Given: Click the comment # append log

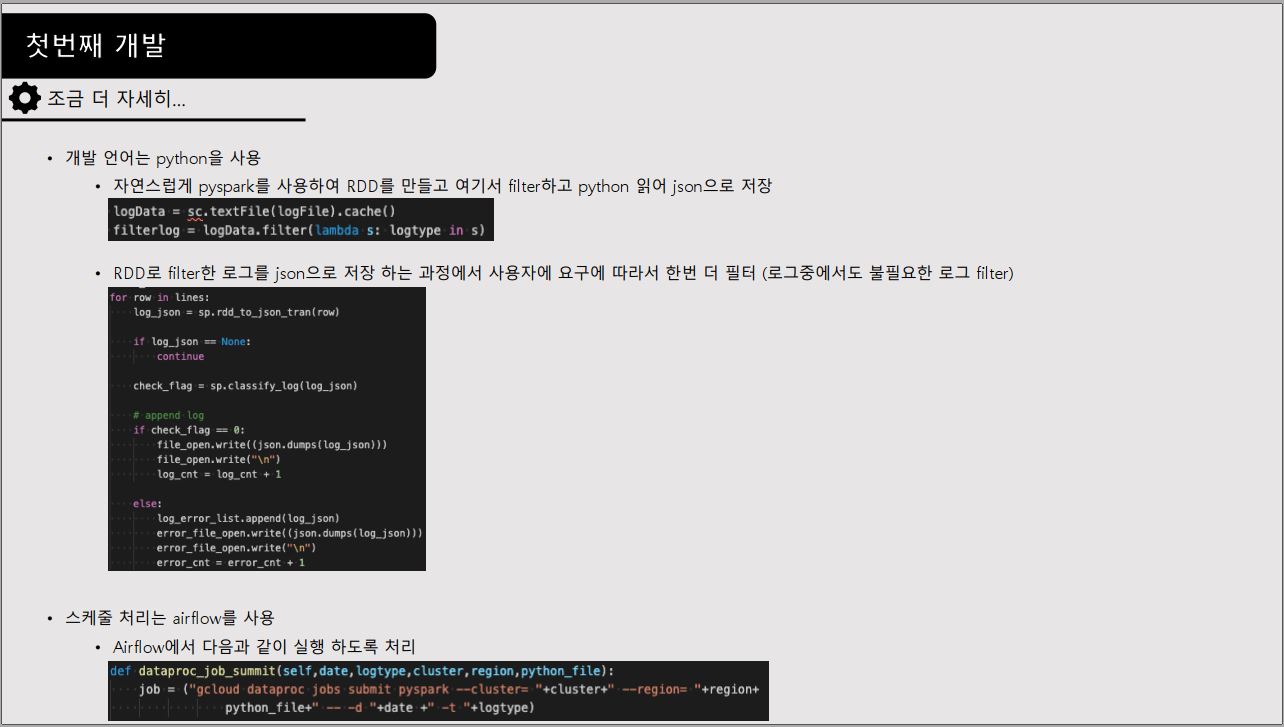Looking at the screenshot, I should (168, 415).
